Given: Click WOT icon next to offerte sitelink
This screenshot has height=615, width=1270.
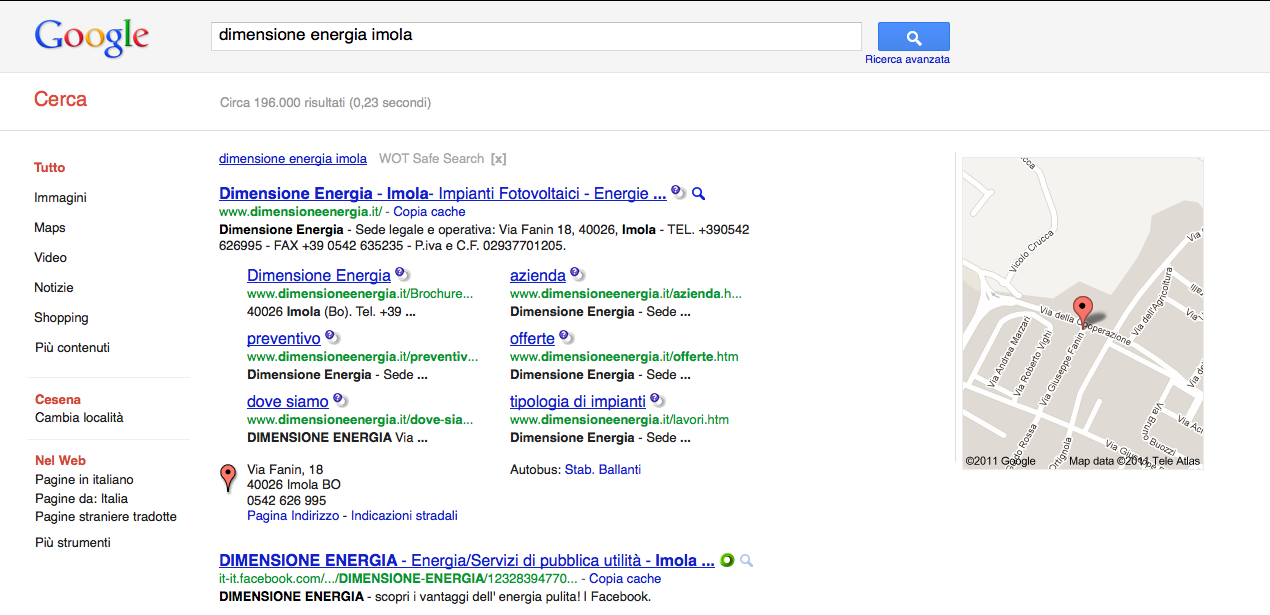Looking at the screenshot, I should click(x=565, y=337).
